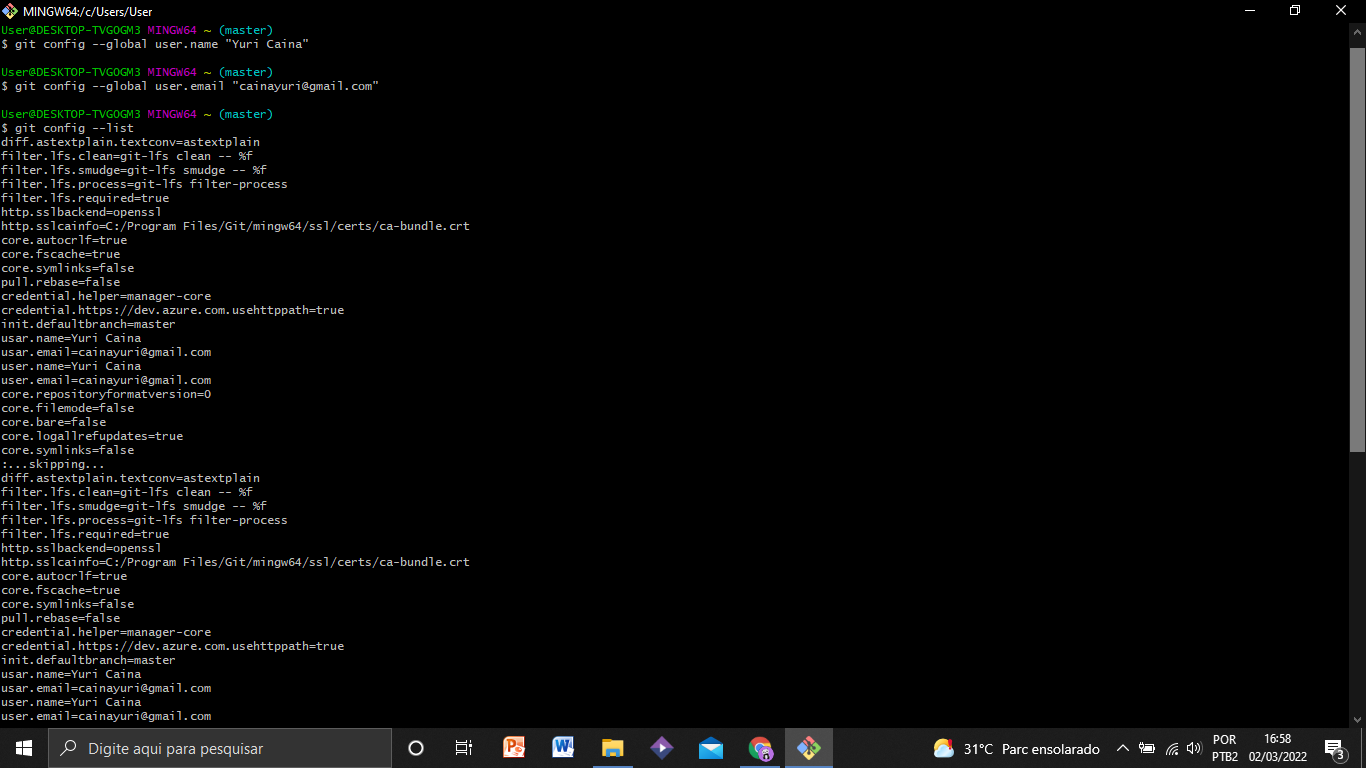The image size is (1366, 768).
Task: Click the 'Parc ensolarado' weather text
Action: (1051, 749)
